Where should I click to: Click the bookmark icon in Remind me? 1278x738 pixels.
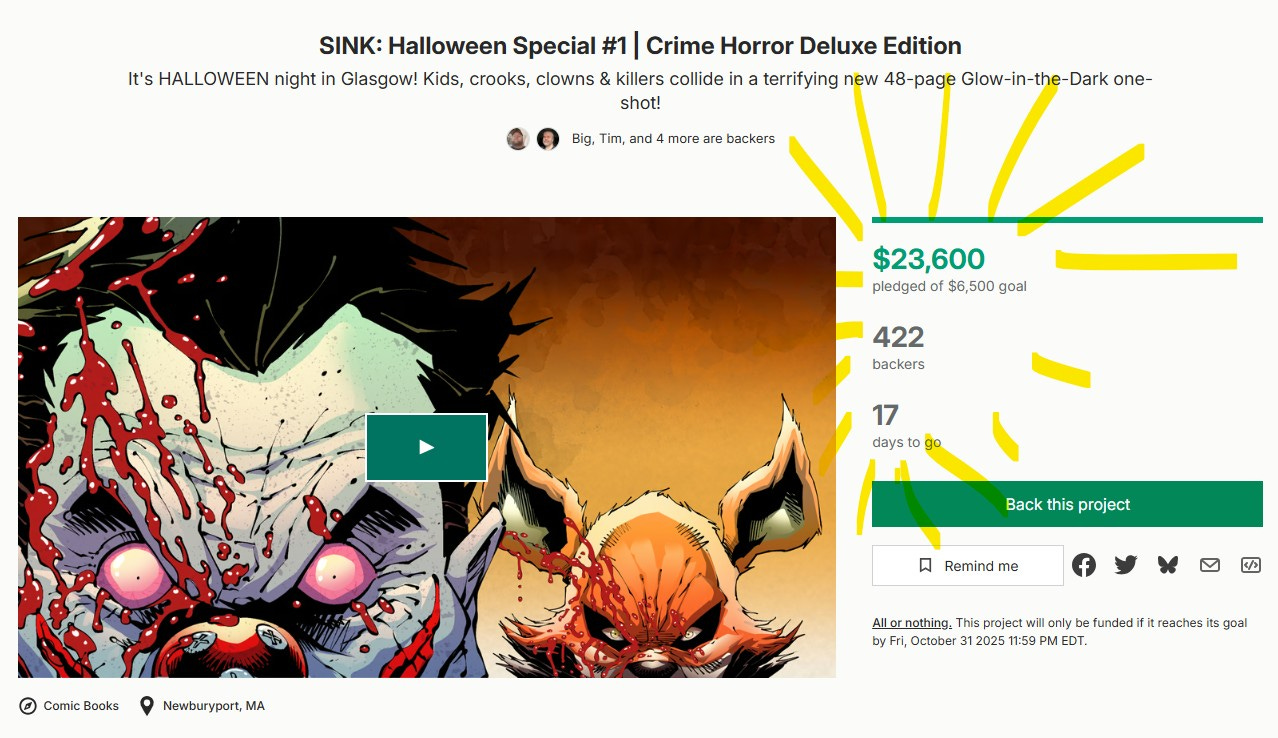[x=925, y=566]
